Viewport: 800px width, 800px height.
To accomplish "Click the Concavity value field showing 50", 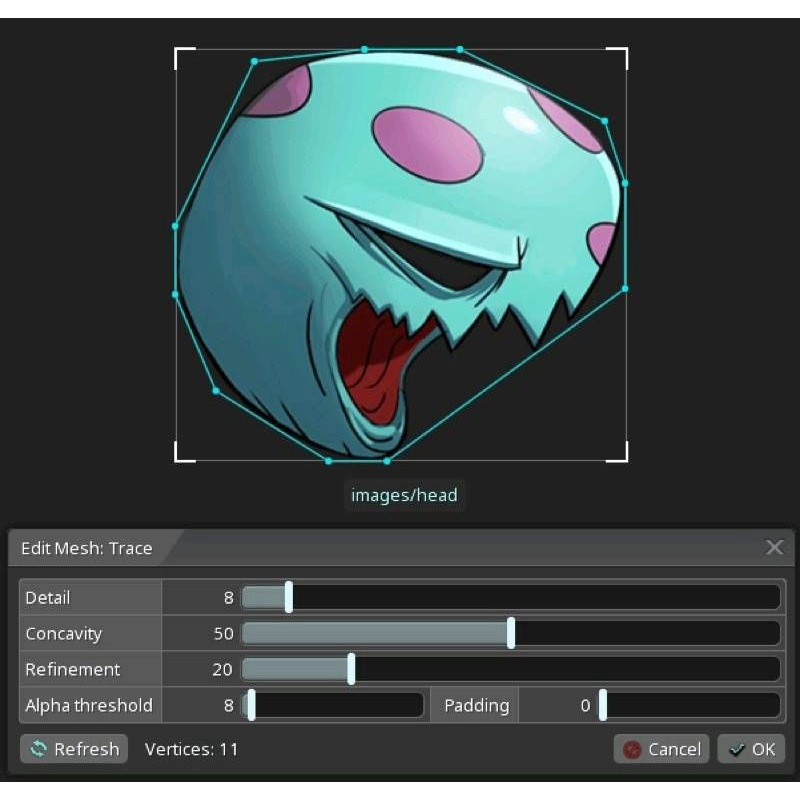I will 202,633.
